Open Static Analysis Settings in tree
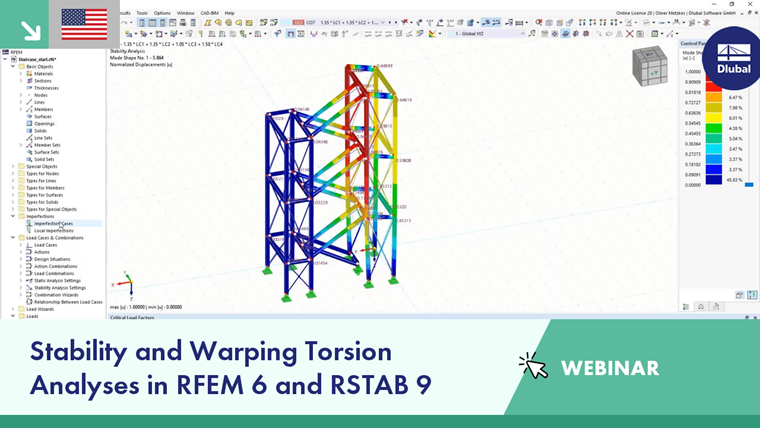This screenshot has height=428, width=760. pos(57,281)
